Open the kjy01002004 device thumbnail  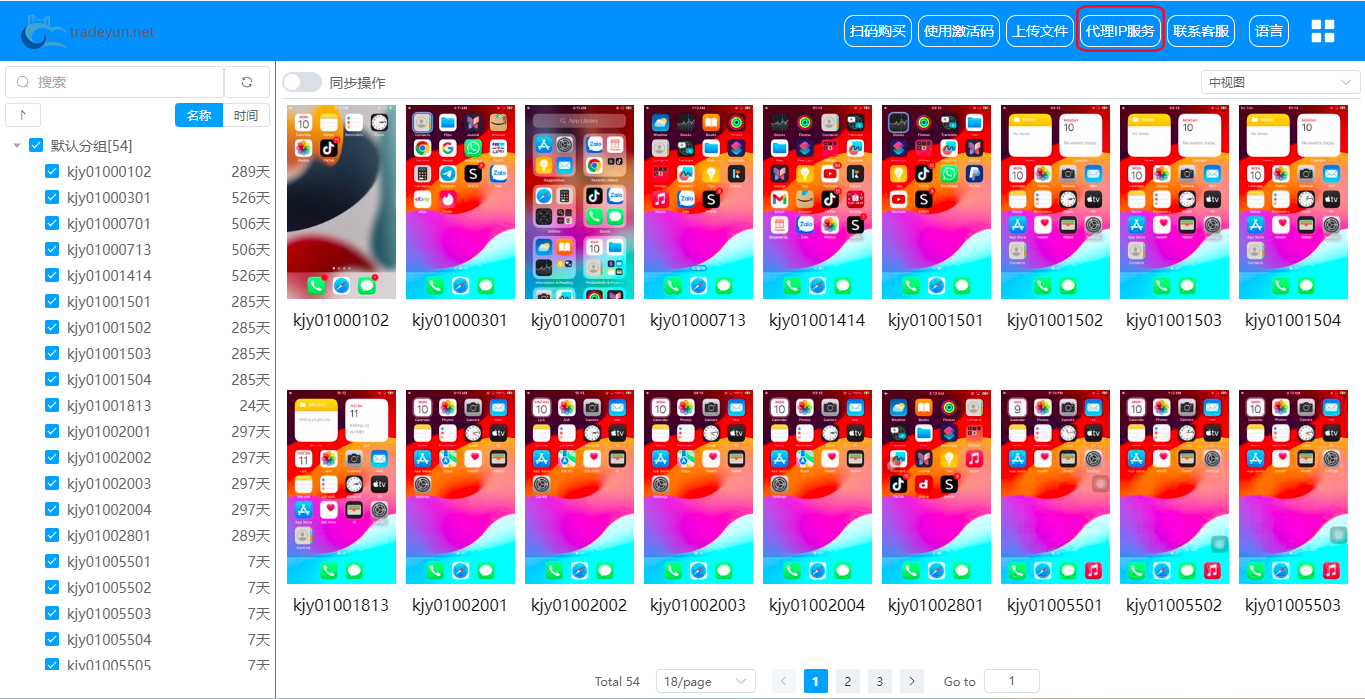pos(817,487)
